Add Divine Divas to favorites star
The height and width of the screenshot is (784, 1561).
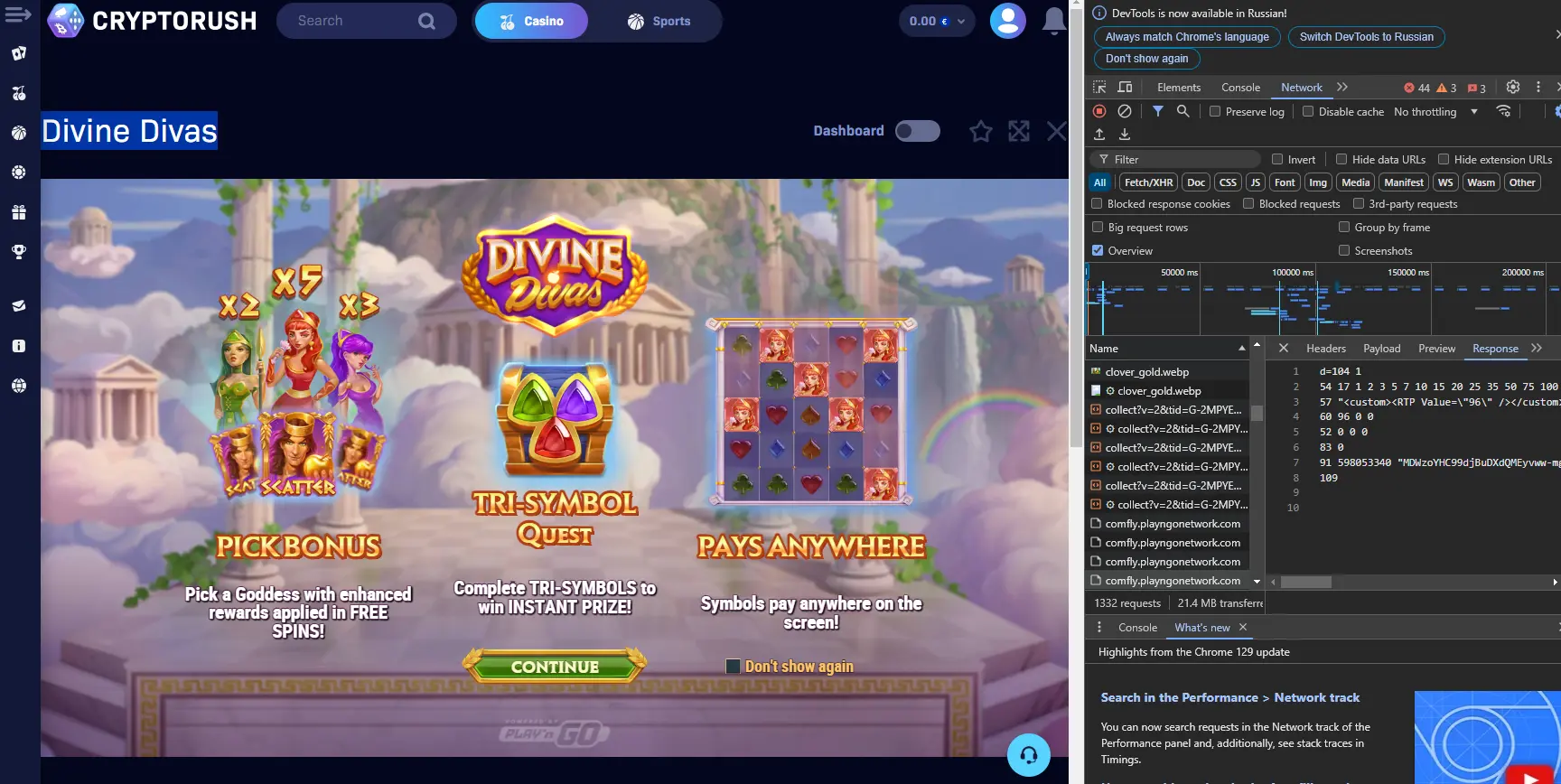pyautogui.click(x=981, y=132)
